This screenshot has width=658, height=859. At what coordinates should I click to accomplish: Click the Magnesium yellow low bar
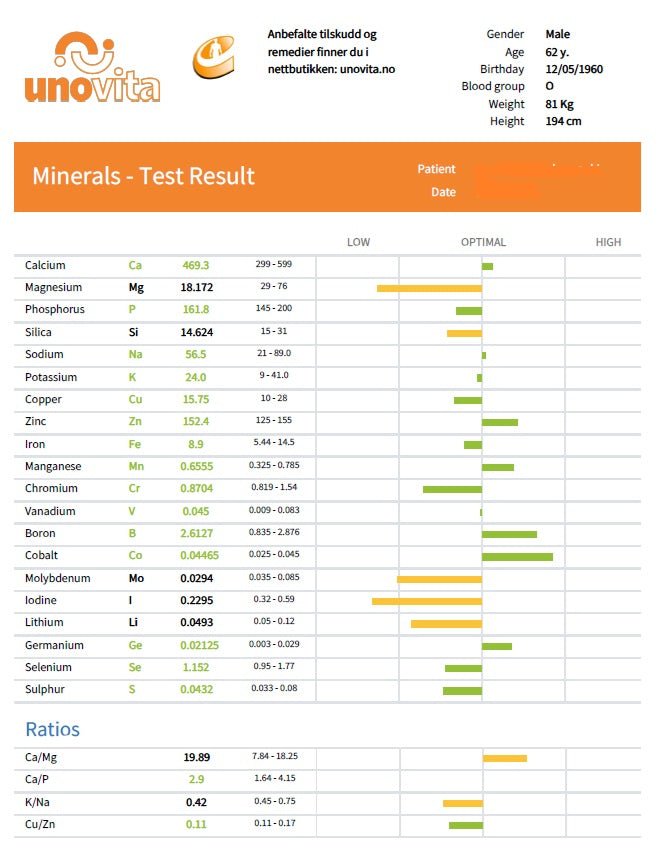429,288
